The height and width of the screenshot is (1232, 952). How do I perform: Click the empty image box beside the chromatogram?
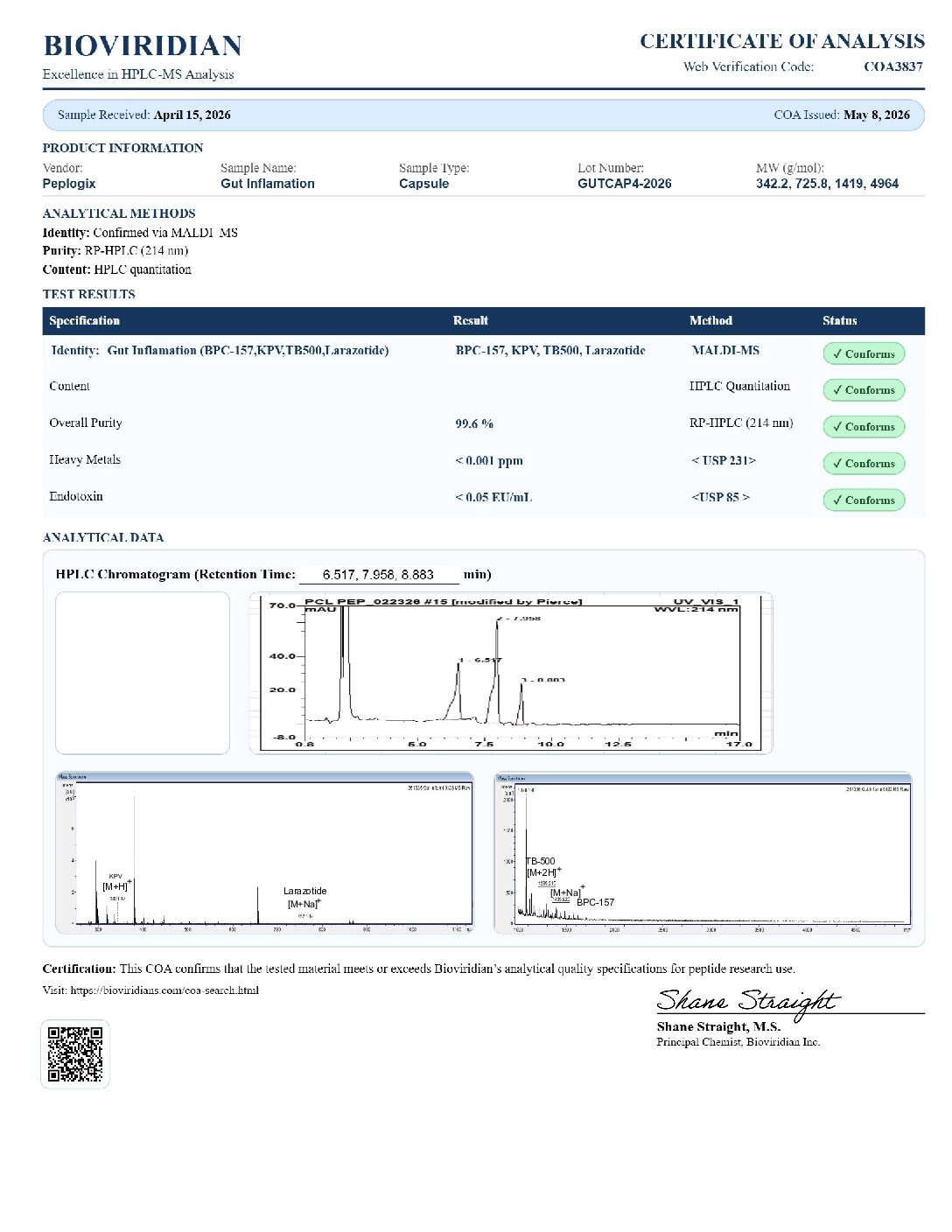pyautogui.click(x=143, y=673)
